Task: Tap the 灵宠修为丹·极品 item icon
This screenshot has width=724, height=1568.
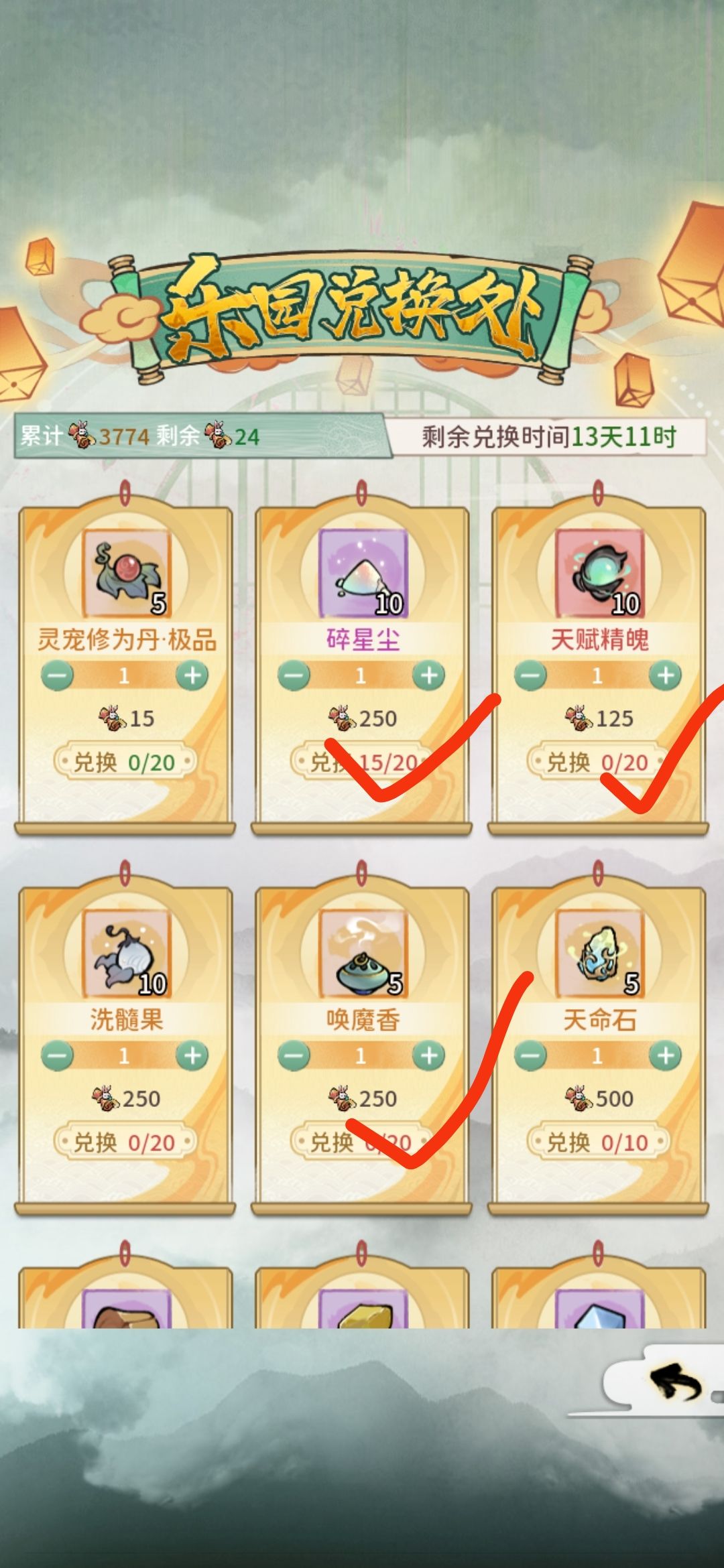Action: coord(126,573)
